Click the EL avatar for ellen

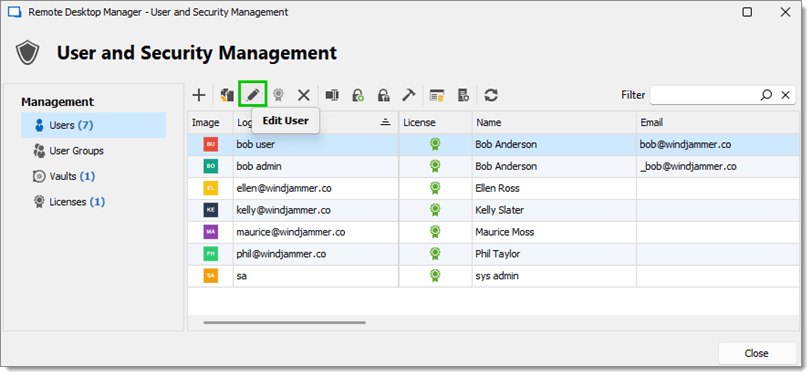point(210,188)
